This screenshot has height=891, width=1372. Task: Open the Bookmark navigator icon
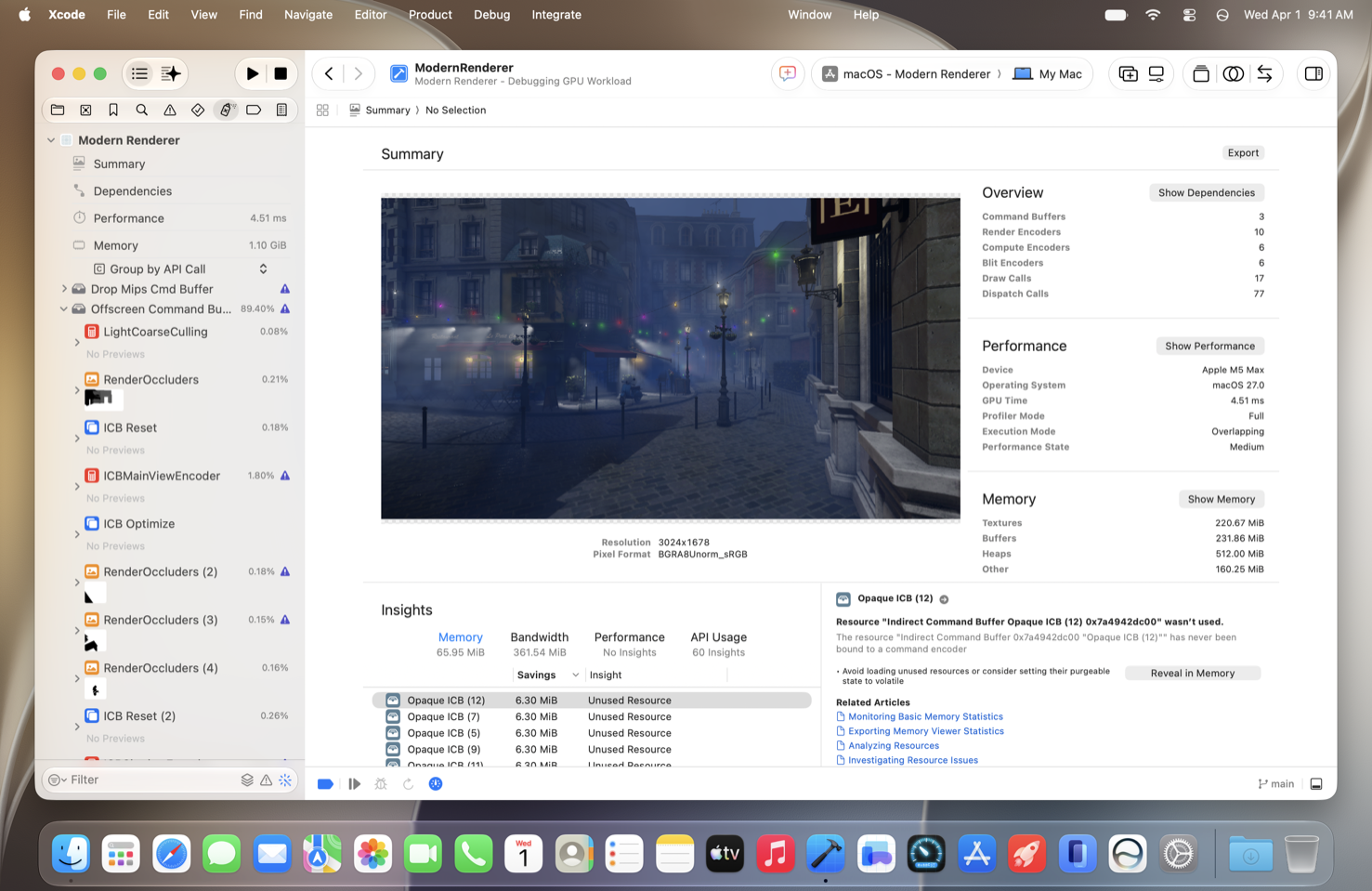coord(113,110)
